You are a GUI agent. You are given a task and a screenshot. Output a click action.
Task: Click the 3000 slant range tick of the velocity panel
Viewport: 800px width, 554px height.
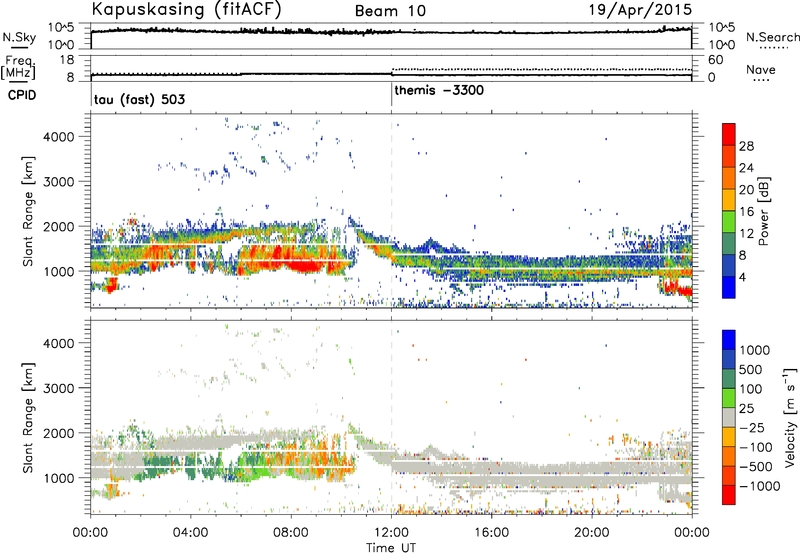tap(58, 388)
